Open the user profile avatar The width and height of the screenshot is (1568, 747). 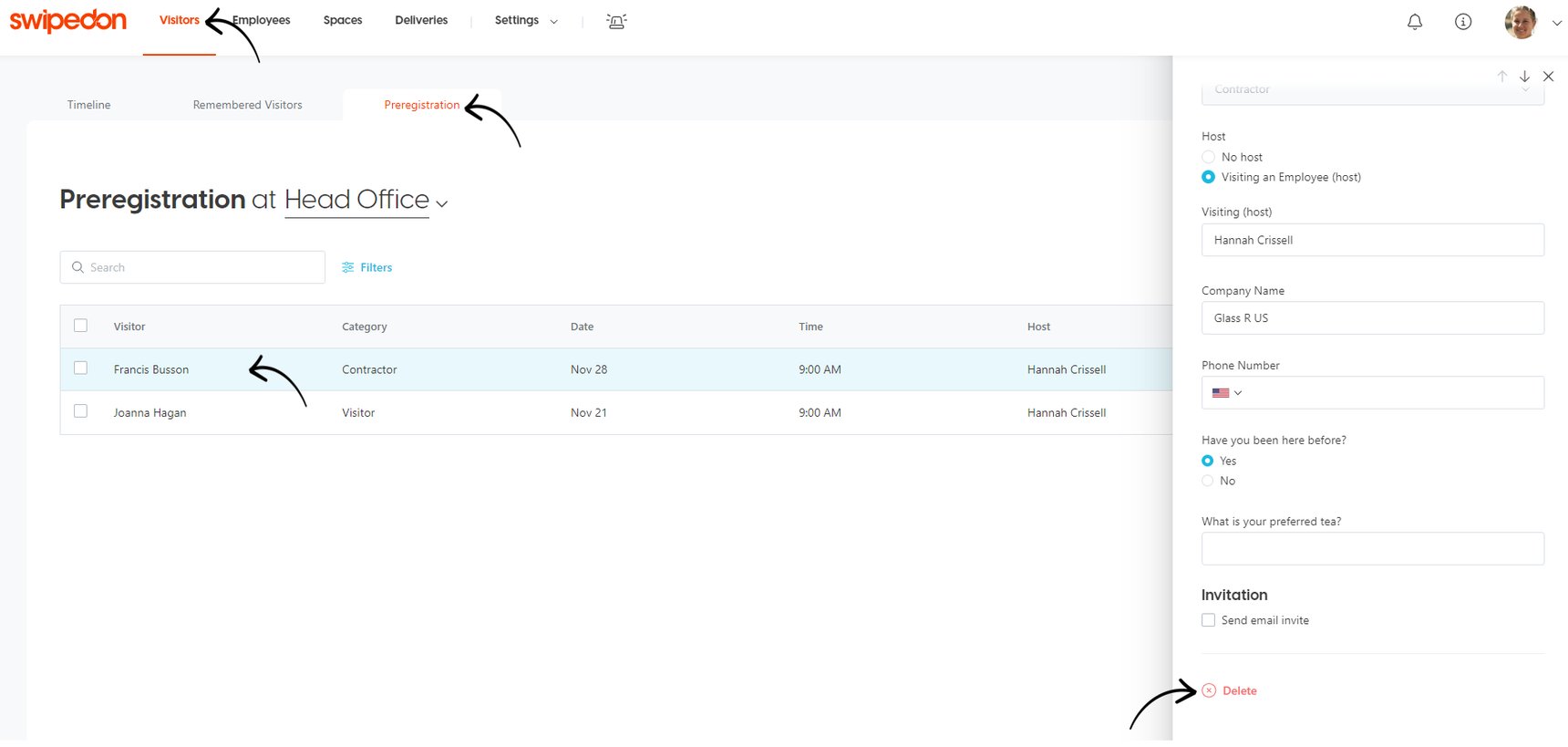pyautogui.click(x=1520, y=22)
